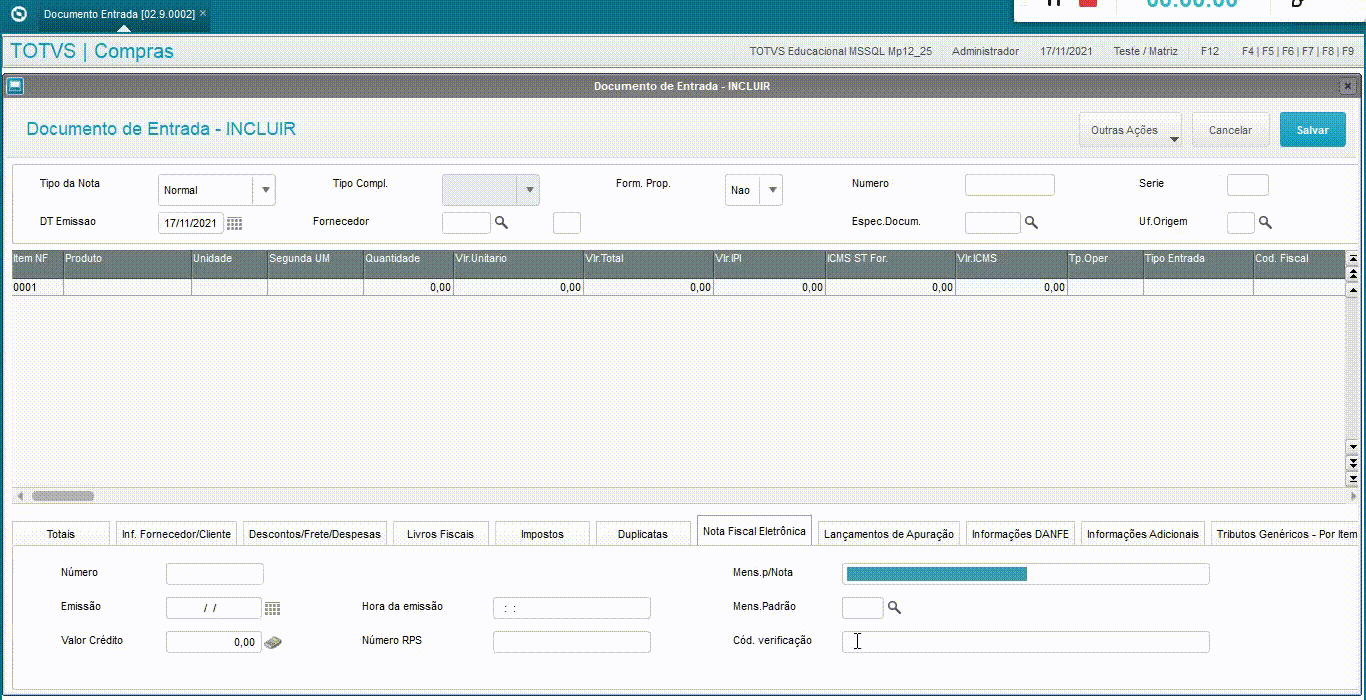Open lookup for Espec.Docum. field
1366x700 pixels.
(1031, 222)
